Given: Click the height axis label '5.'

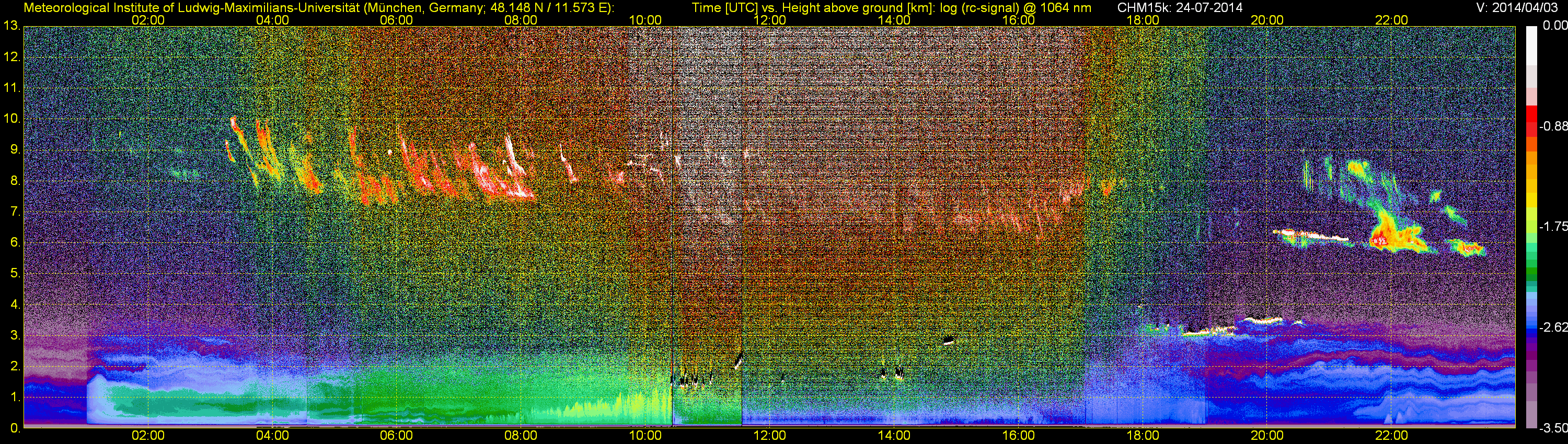Looking at the screenshot, I should [15, 273].
